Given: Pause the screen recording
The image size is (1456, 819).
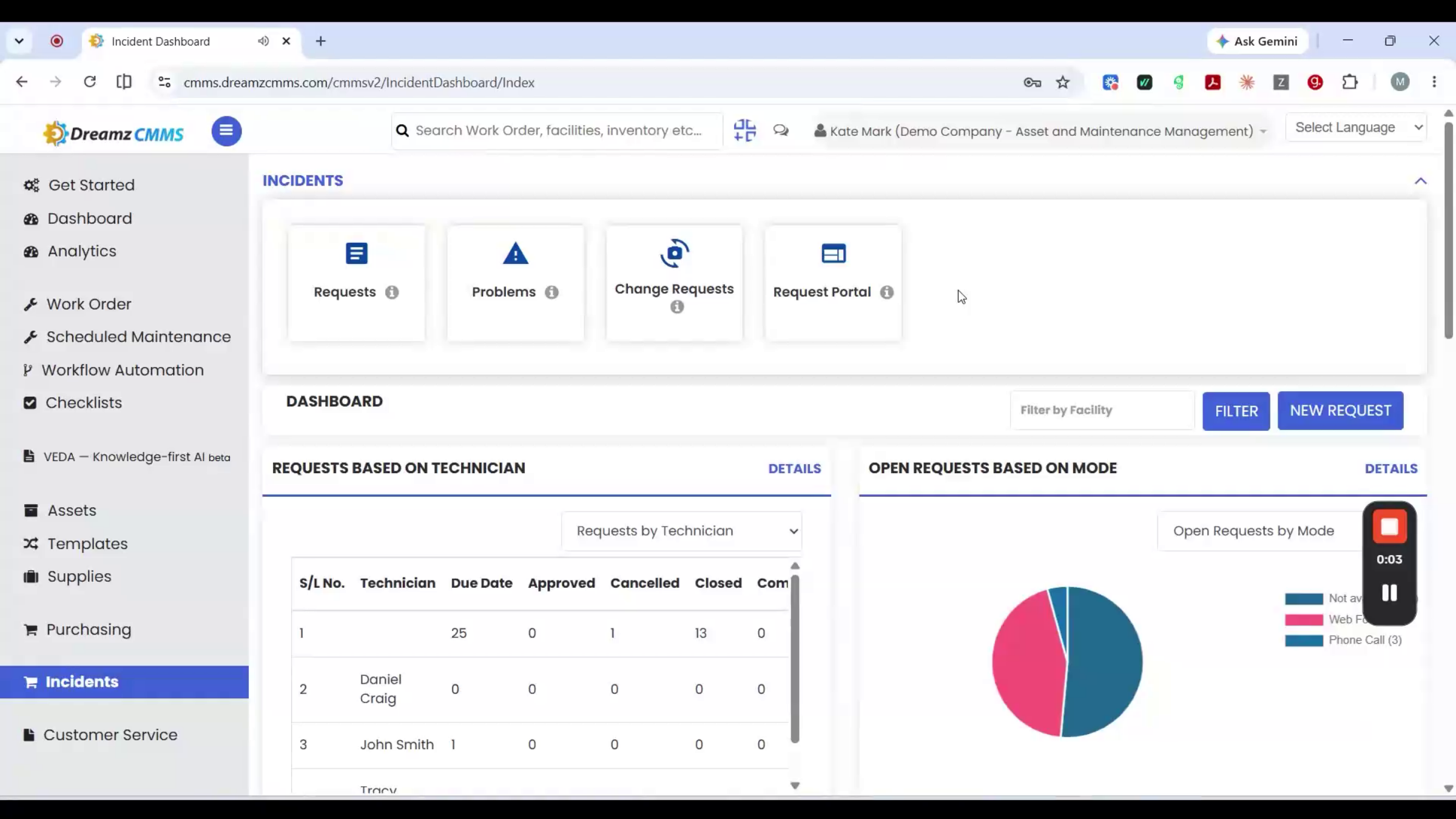Looking at the screenshot, I should [x=1389, y=593].
